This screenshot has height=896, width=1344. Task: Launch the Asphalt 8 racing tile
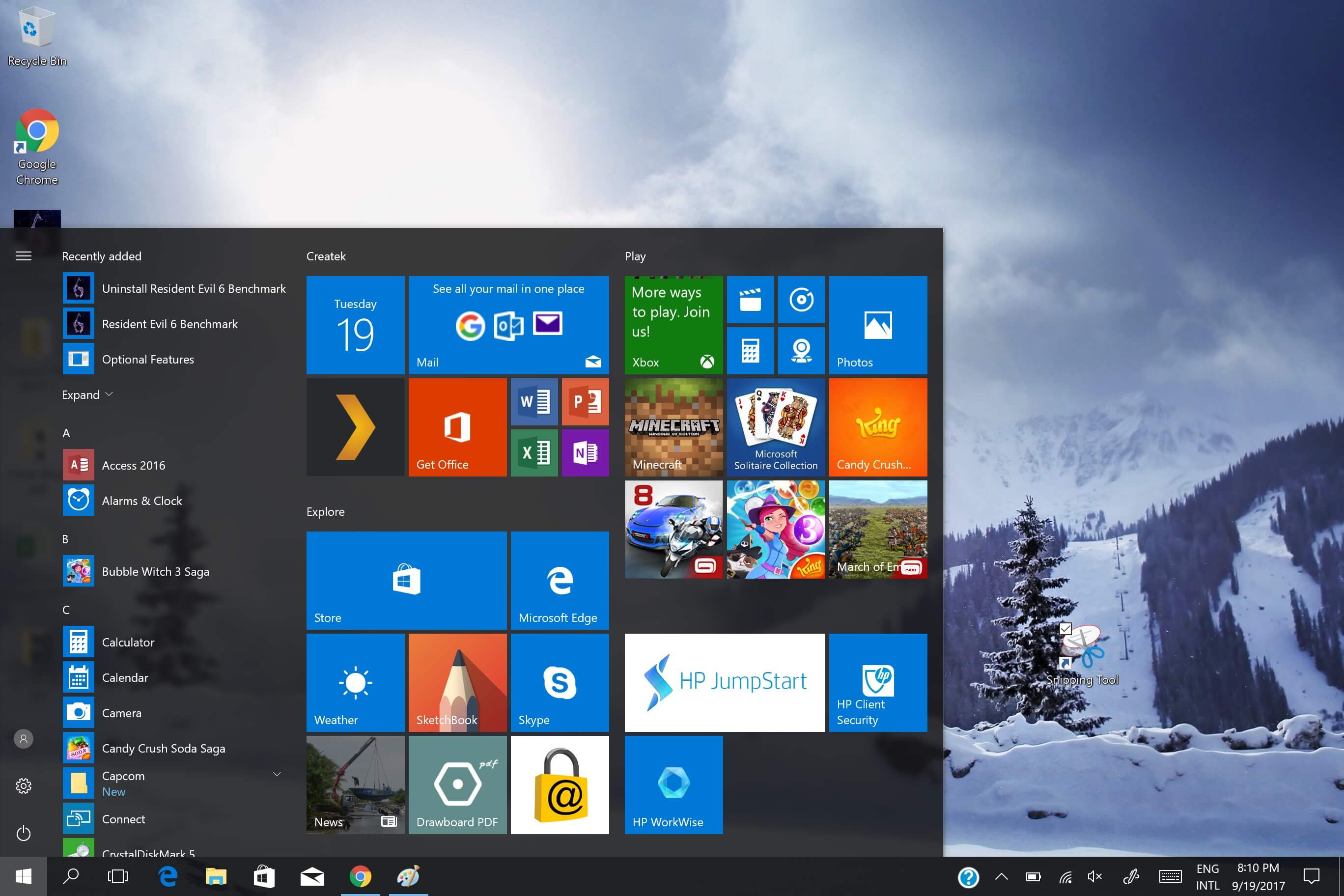673,529
